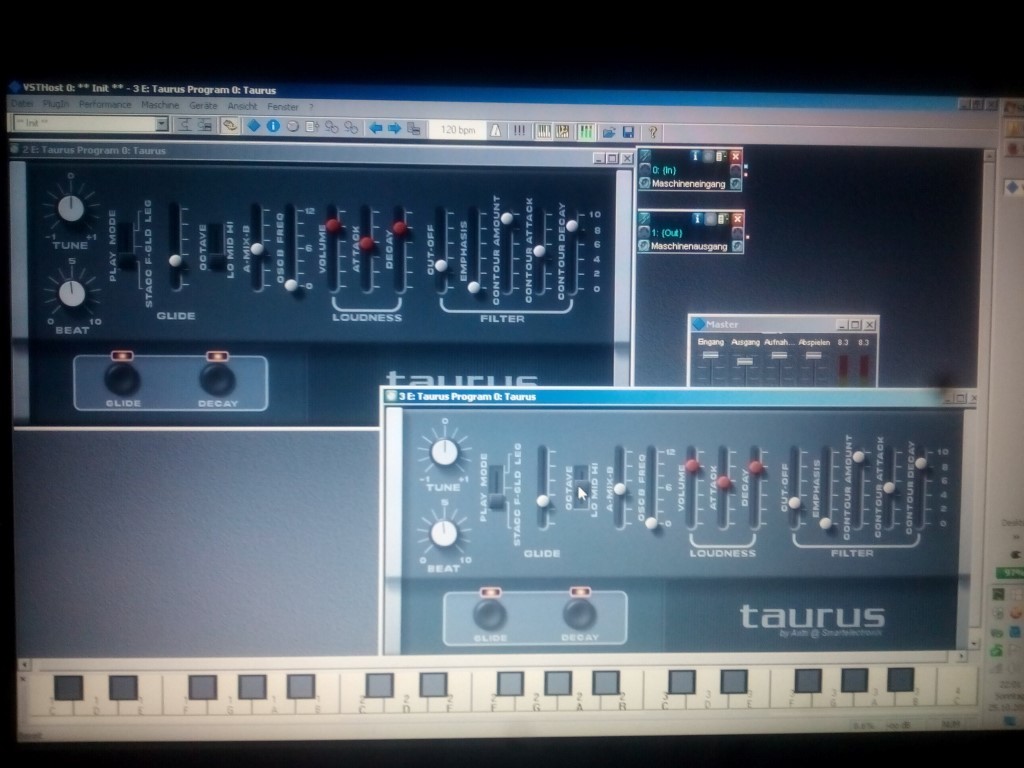Click the open folder toolbar icon

609,133
